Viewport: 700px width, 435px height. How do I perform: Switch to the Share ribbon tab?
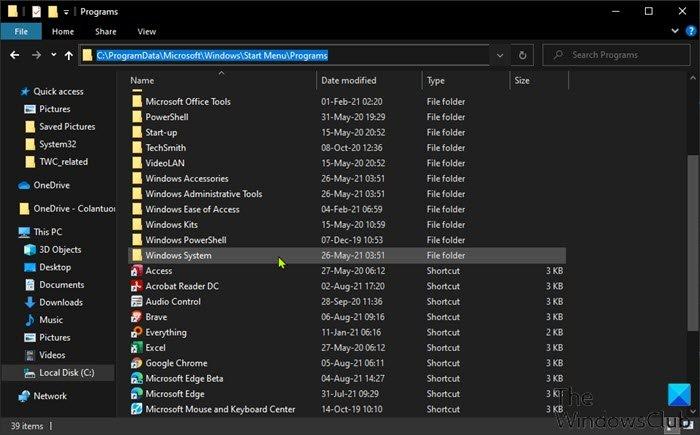tap(106, 31)
